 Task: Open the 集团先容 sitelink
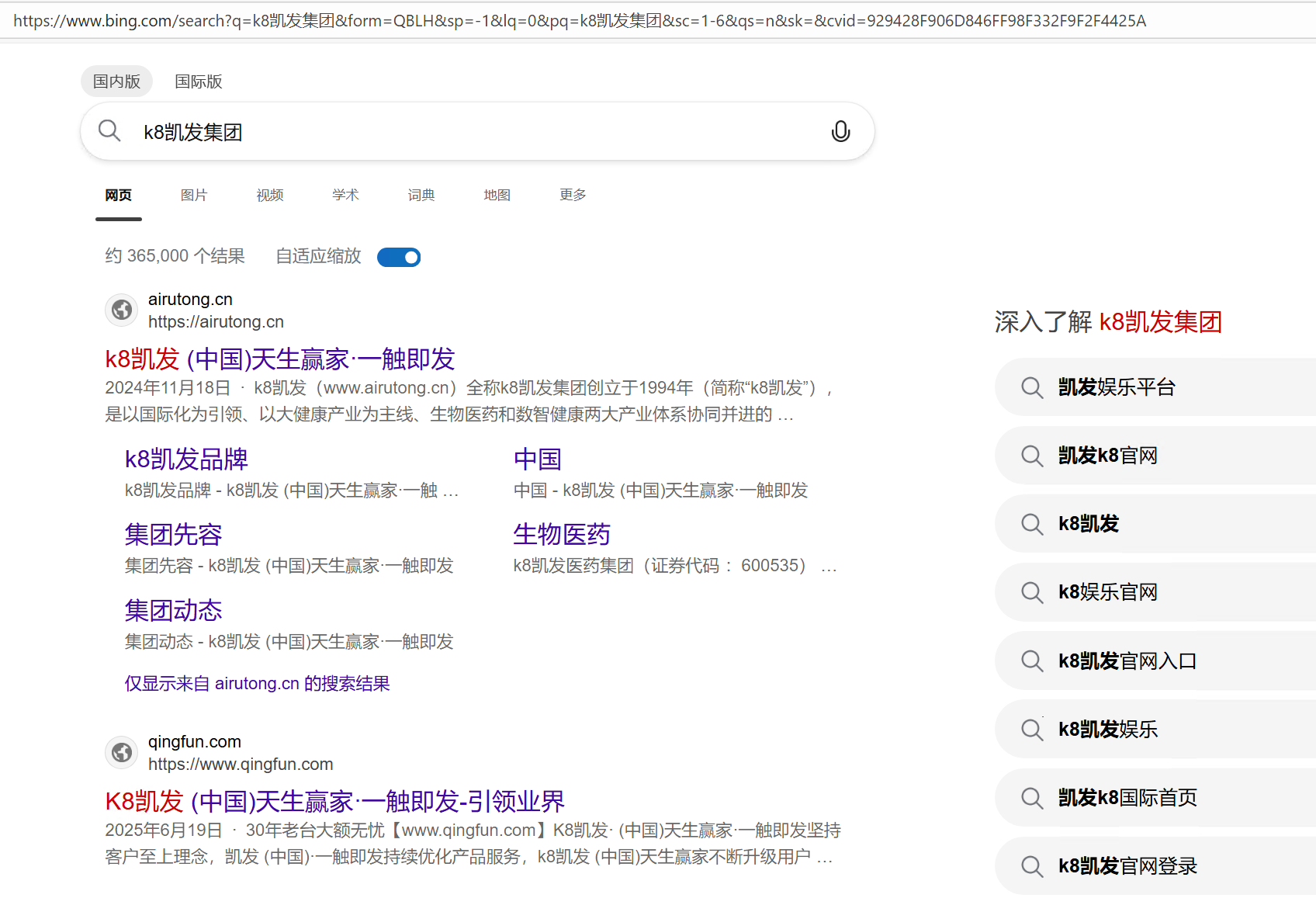tap(174, 535)
